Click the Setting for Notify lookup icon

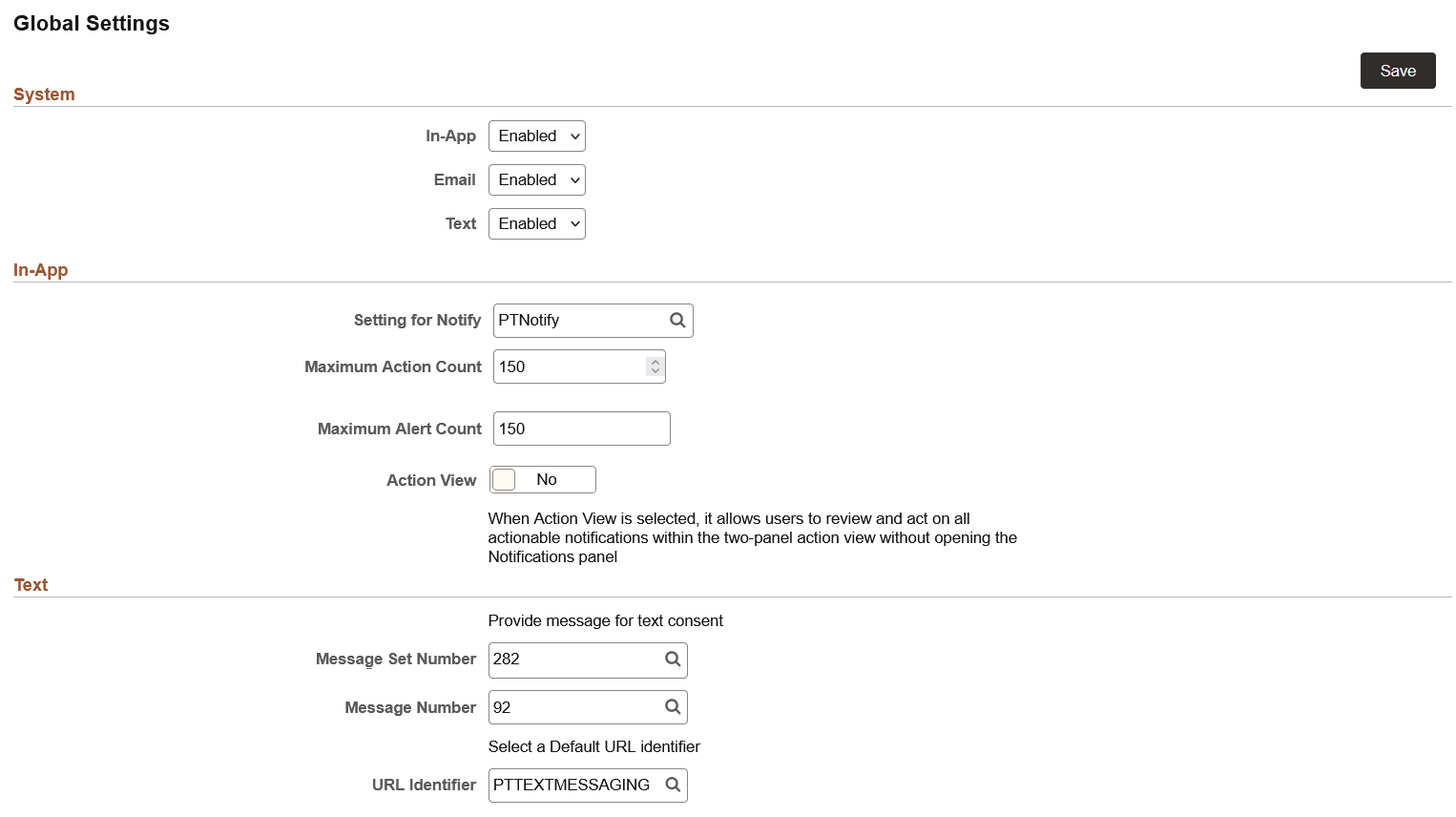coord(677,321)
